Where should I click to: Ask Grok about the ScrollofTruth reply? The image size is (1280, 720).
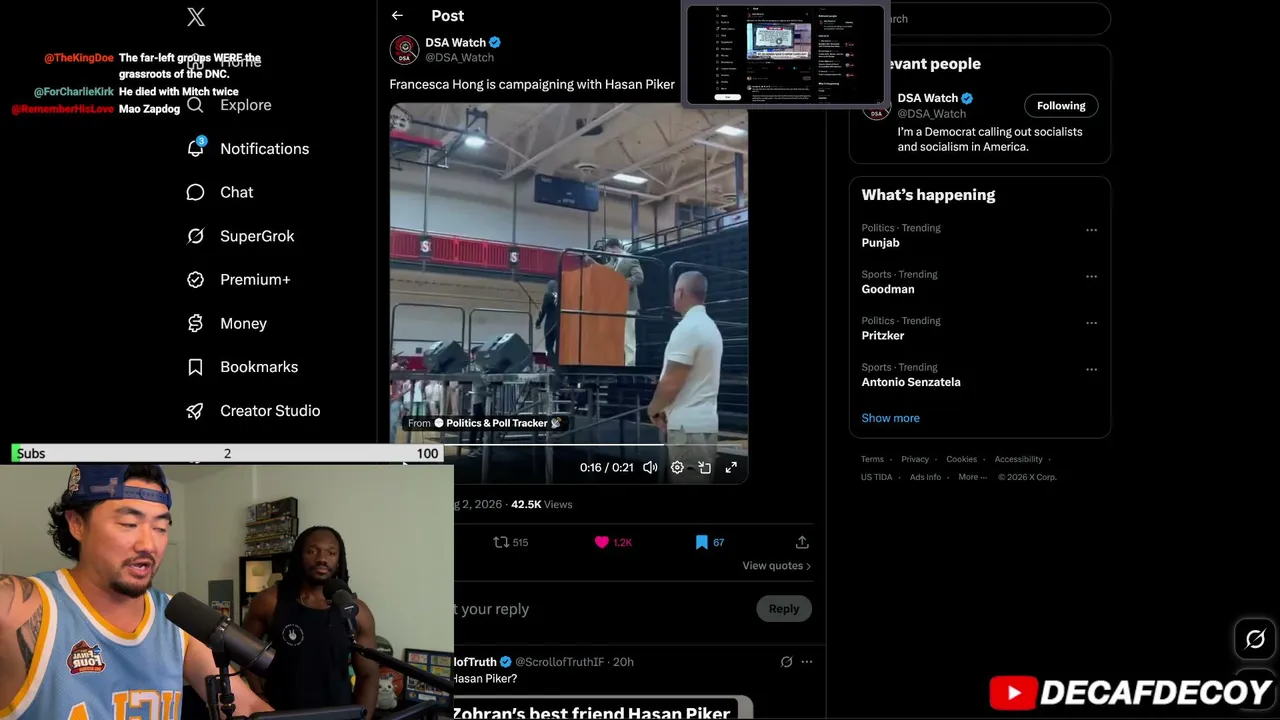coord(786,662)
